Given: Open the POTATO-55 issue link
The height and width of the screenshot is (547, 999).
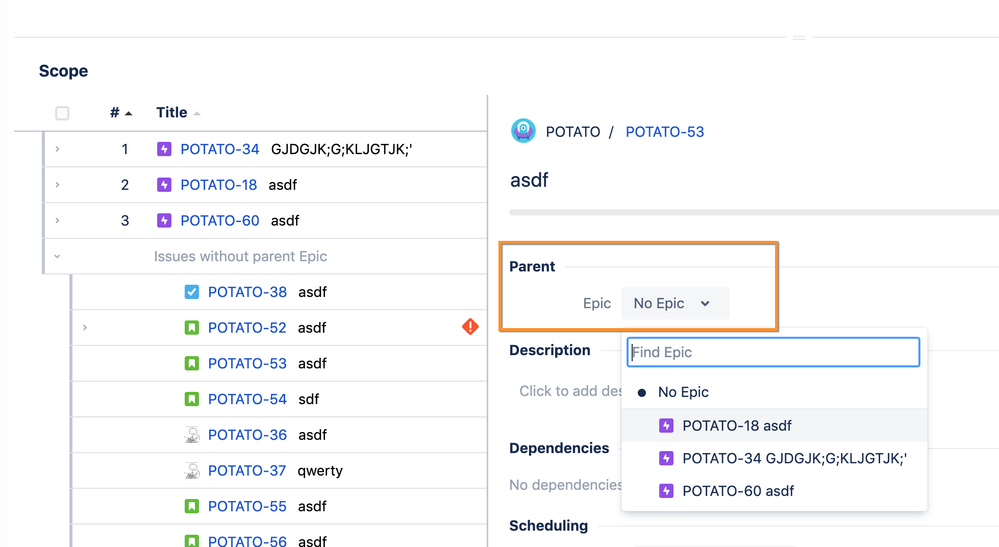Looking at the screenshot, I should click(247, 506).
